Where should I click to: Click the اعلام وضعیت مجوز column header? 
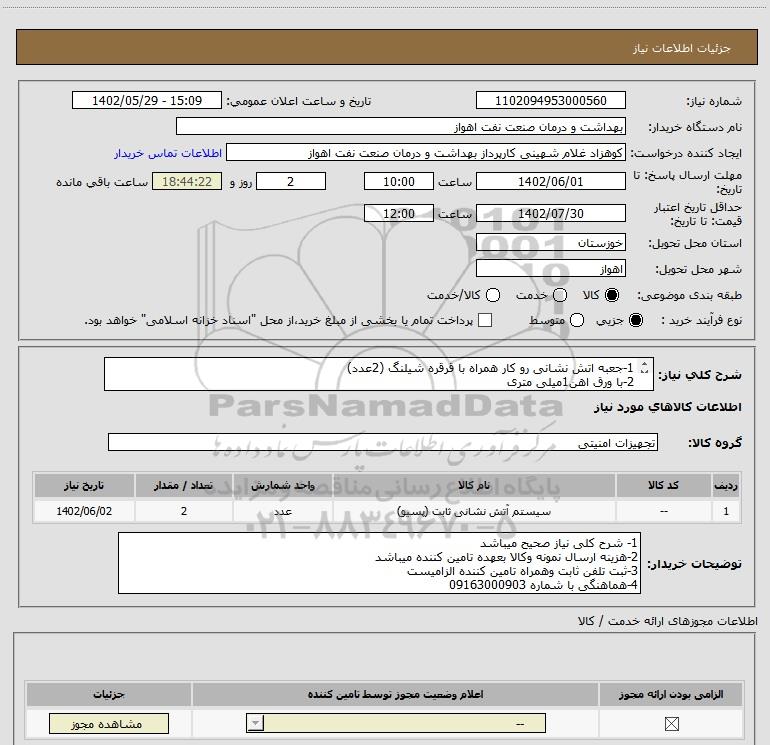tap(395, 694)
